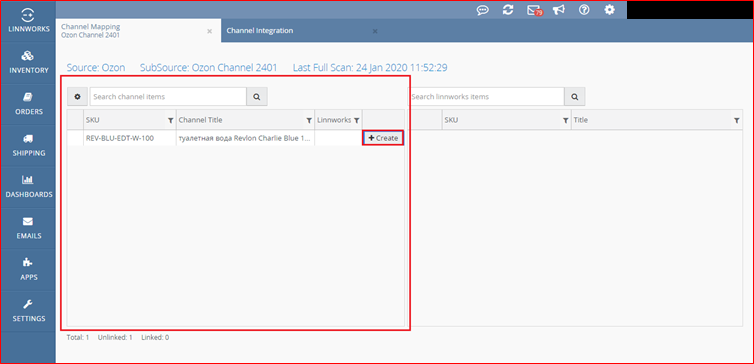This screenshot has height=364, width=754.
Task: Open the Shipping section
Action: (x=28, y=146)
